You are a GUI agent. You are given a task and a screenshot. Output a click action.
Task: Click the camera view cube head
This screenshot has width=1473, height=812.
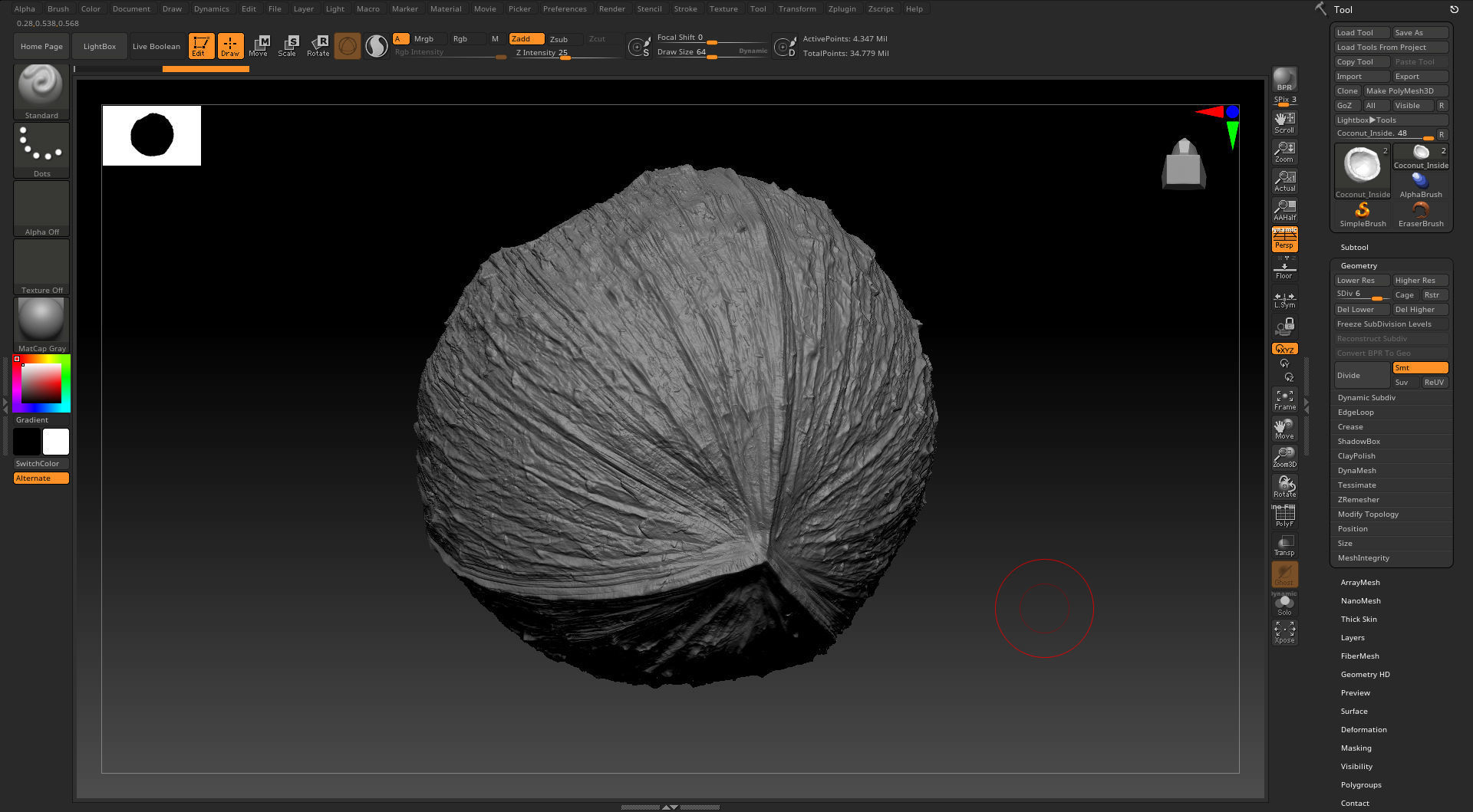1184,163
